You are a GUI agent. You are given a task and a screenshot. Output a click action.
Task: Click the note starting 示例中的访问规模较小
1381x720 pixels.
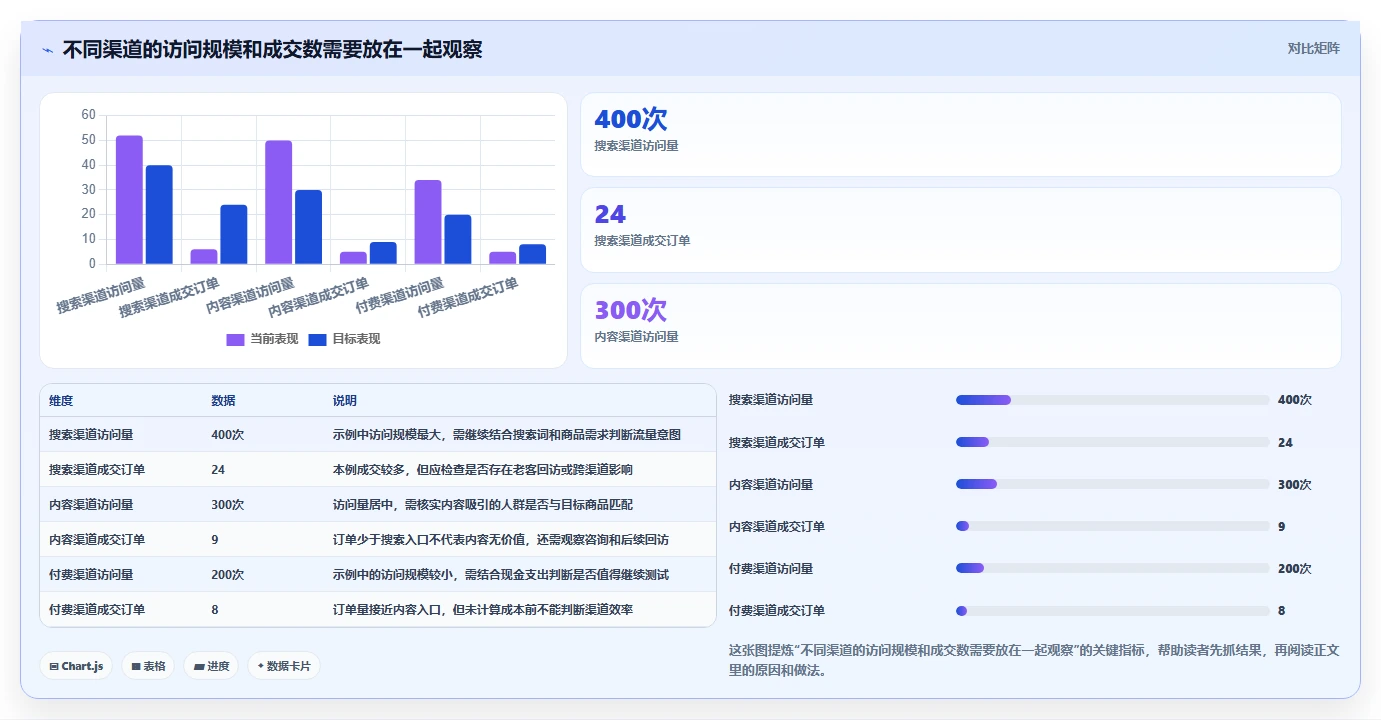click(x=501, y=575)
